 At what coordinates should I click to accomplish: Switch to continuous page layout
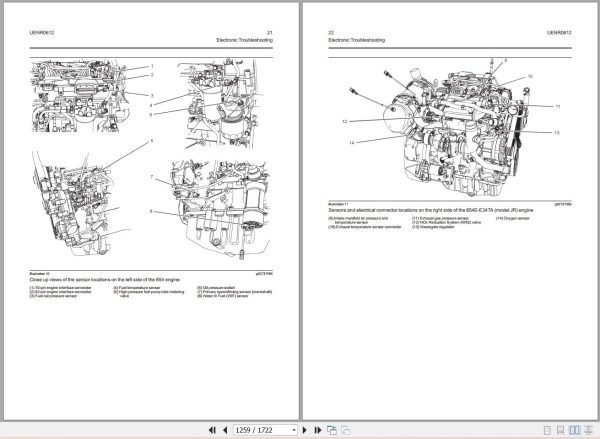(561, 430)
